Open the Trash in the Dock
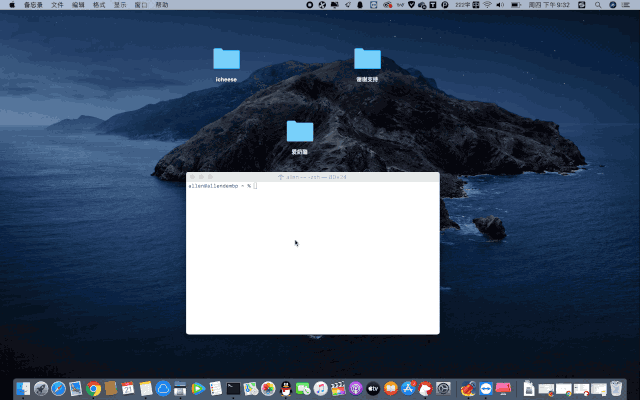 pos(616,389)
